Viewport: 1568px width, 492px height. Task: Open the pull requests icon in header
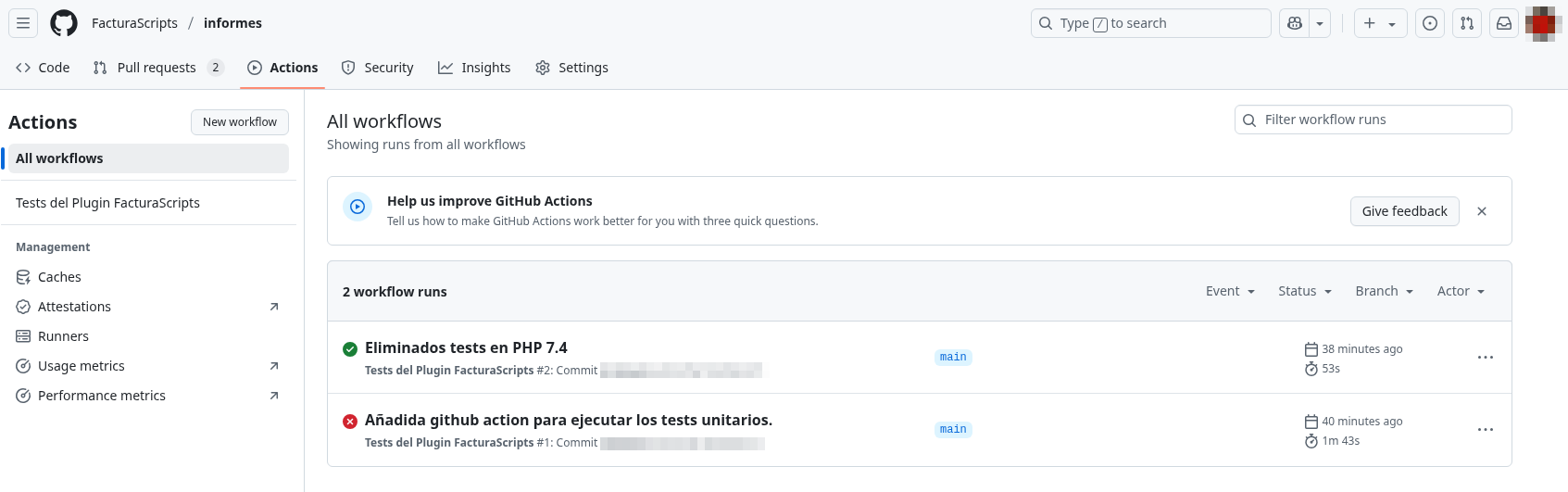pos(1467,23)
